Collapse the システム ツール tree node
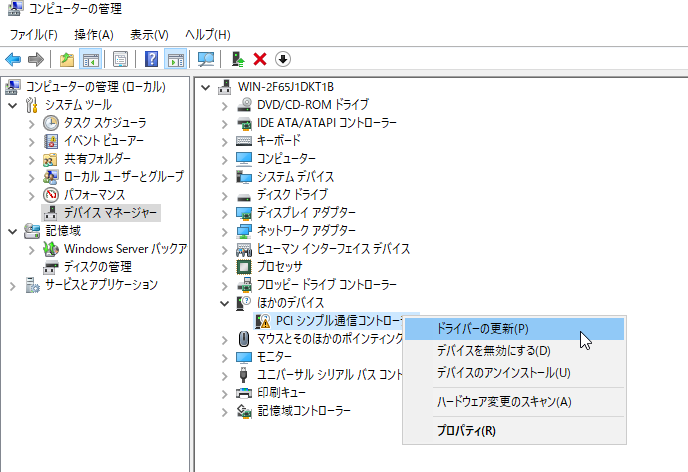The image size is (688, 472). (13, 105)
